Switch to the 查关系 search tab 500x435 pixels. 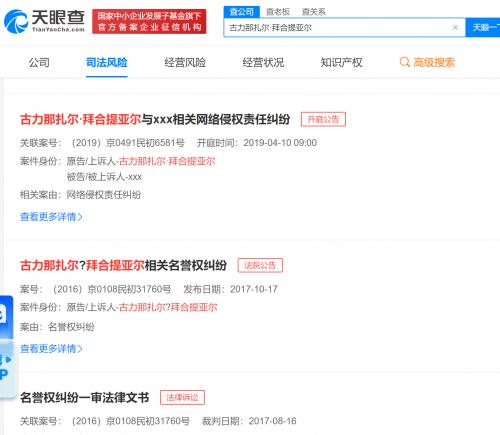click(313, 12)
